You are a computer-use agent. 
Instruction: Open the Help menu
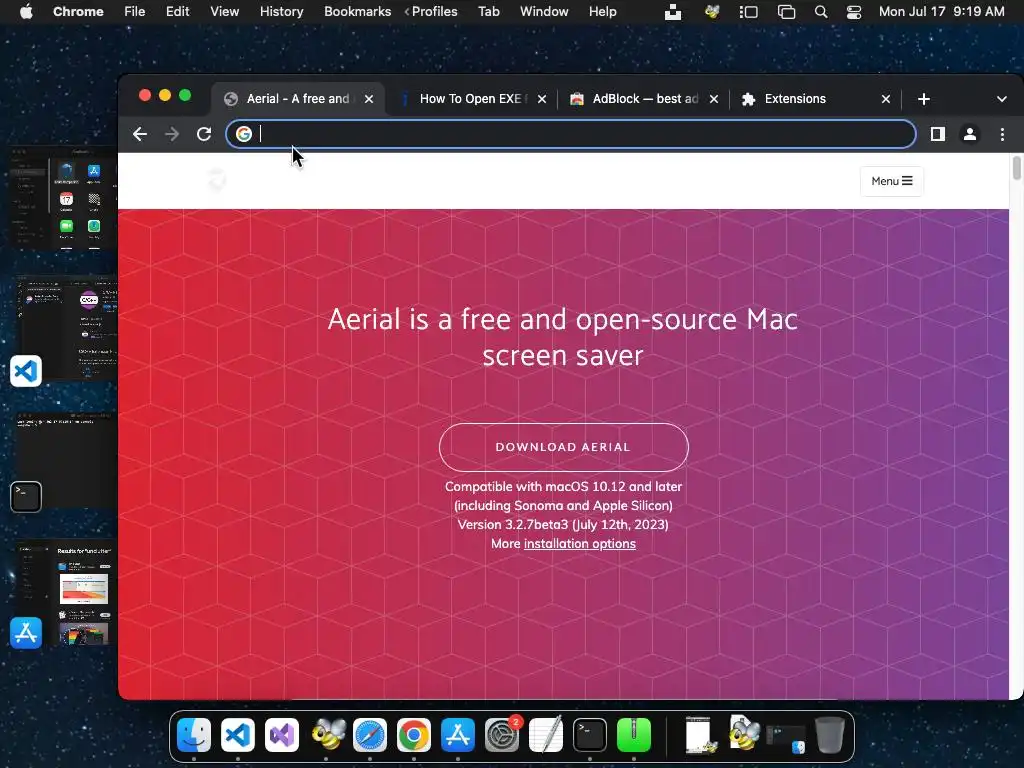(602, 12)
